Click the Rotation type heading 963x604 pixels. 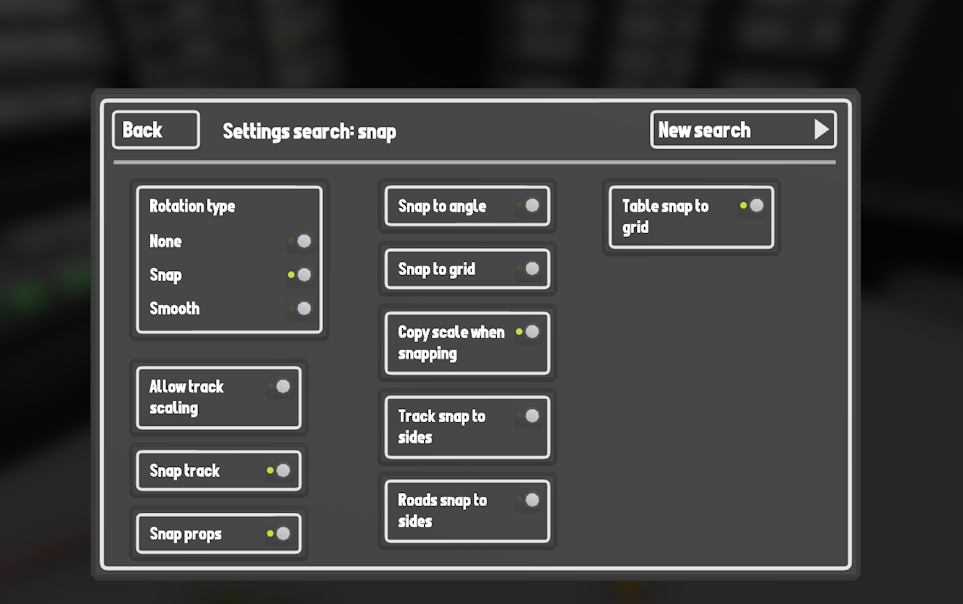192,206
